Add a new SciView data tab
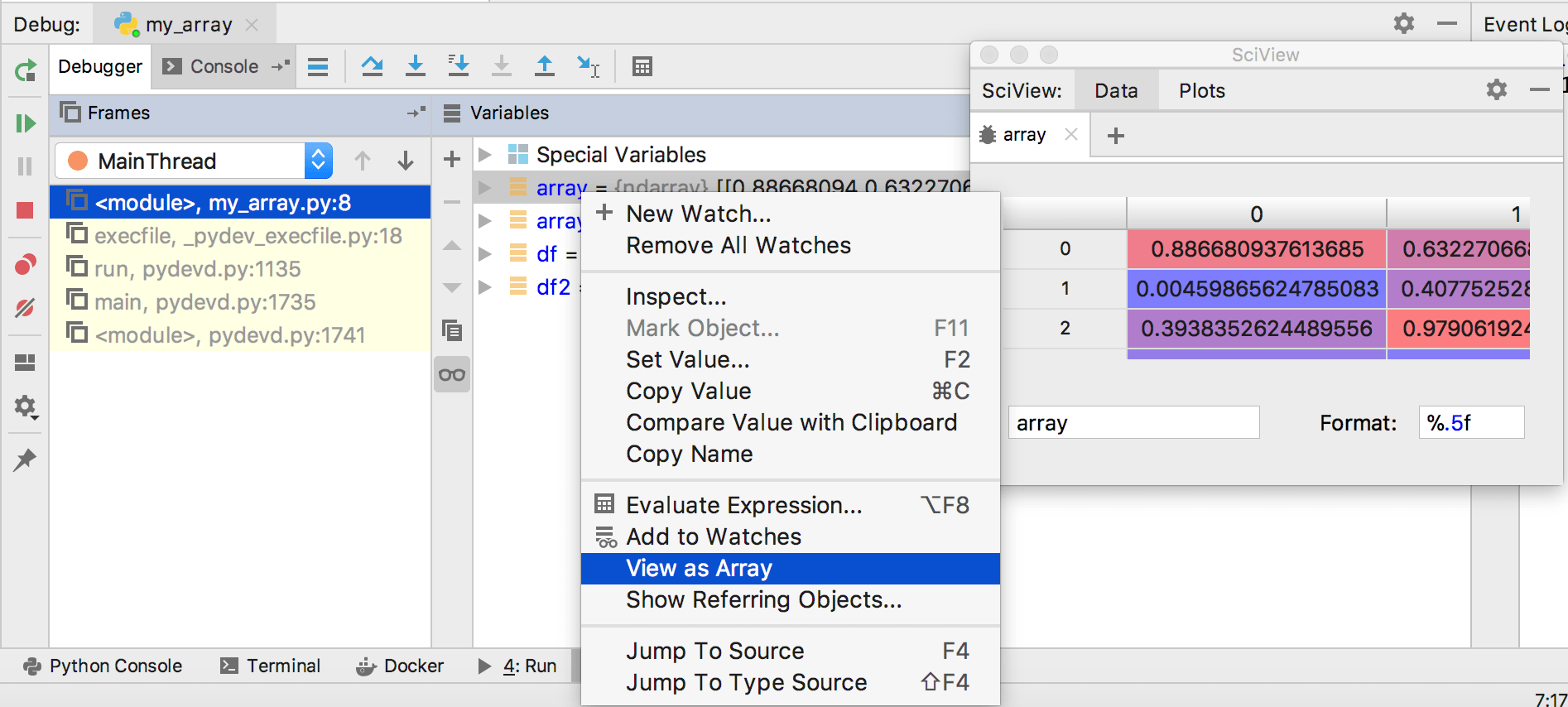This screenshot has width=1568, height=707. pyautogui.click(x=1116, y=135)
